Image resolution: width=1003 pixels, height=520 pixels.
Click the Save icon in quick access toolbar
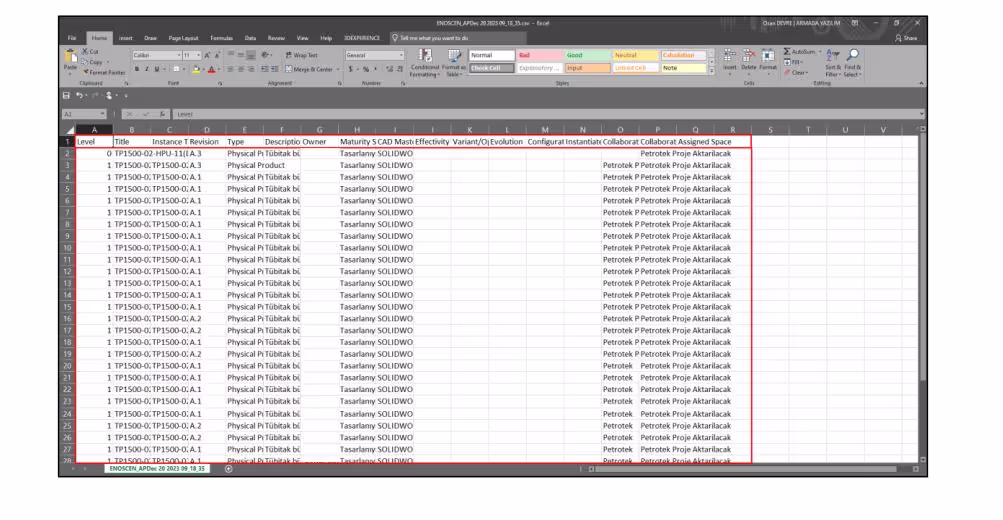click(67, 95)
